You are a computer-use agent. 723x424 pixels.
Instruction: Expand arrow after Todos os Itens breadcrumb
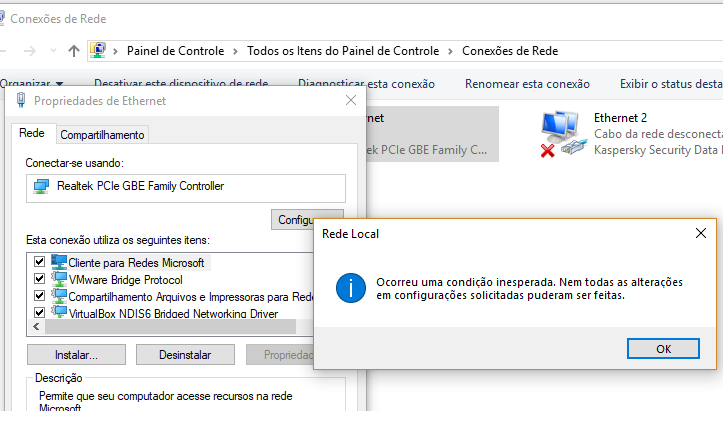pos(451,50)
